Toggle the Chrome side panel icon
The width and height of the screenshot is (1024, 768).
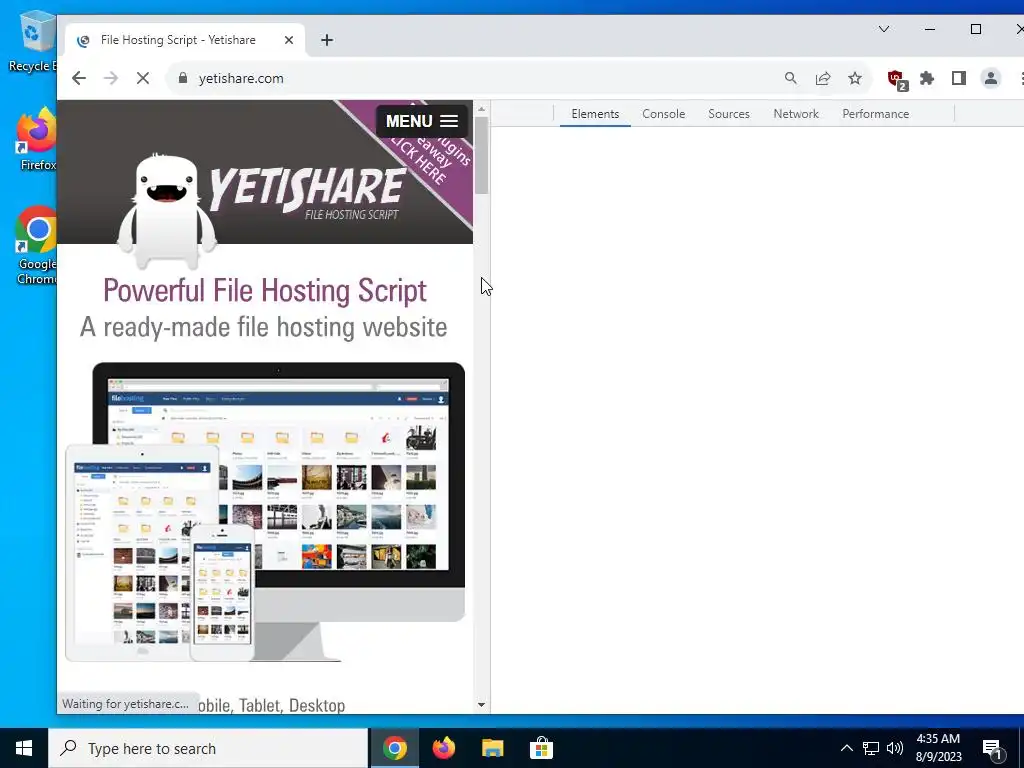pyautogui.click(x=959, y=78)
